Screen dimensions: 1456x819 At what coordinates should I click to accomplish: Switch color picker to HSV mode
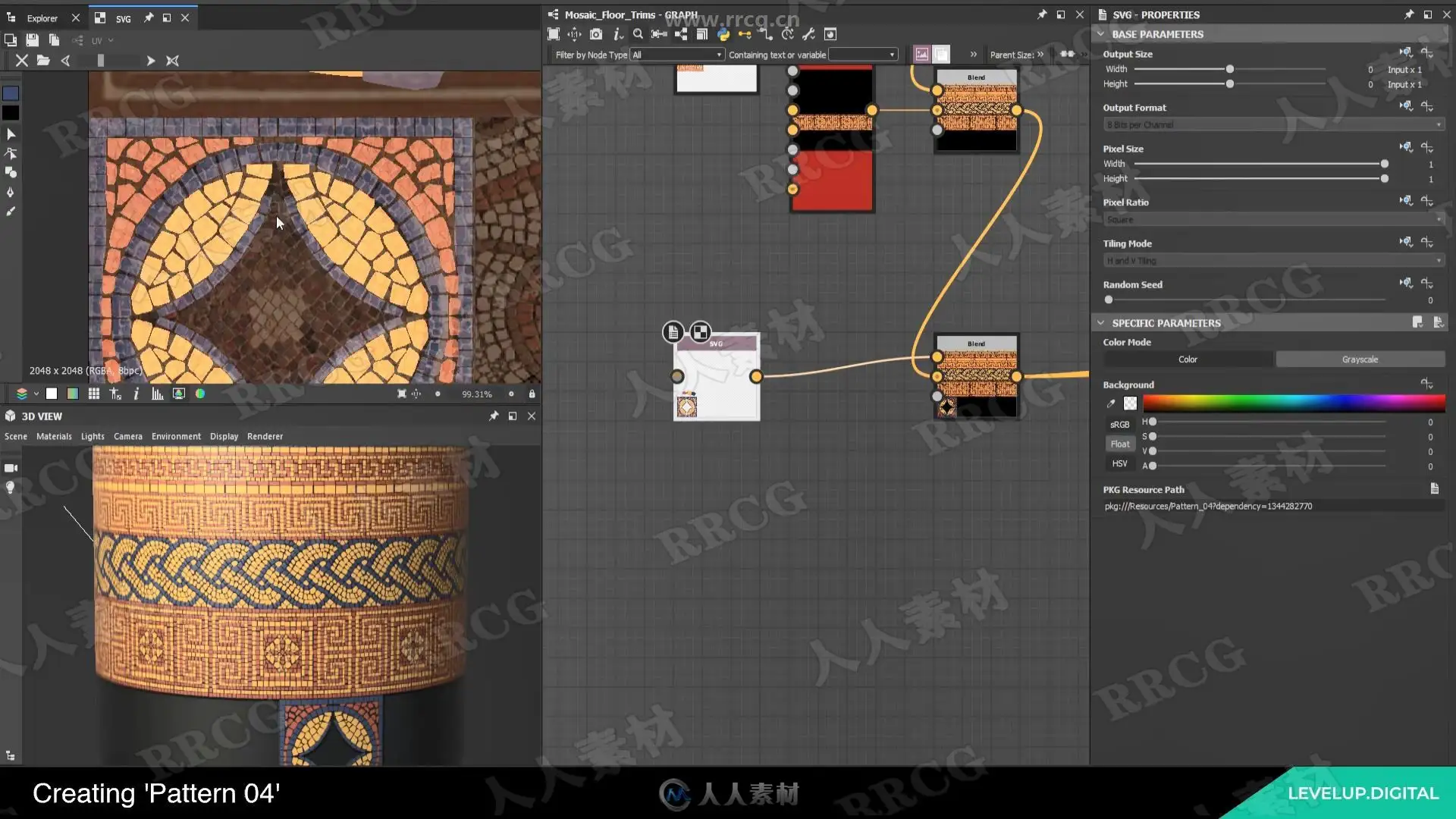pyautogui.click(x=1119, y=463)
